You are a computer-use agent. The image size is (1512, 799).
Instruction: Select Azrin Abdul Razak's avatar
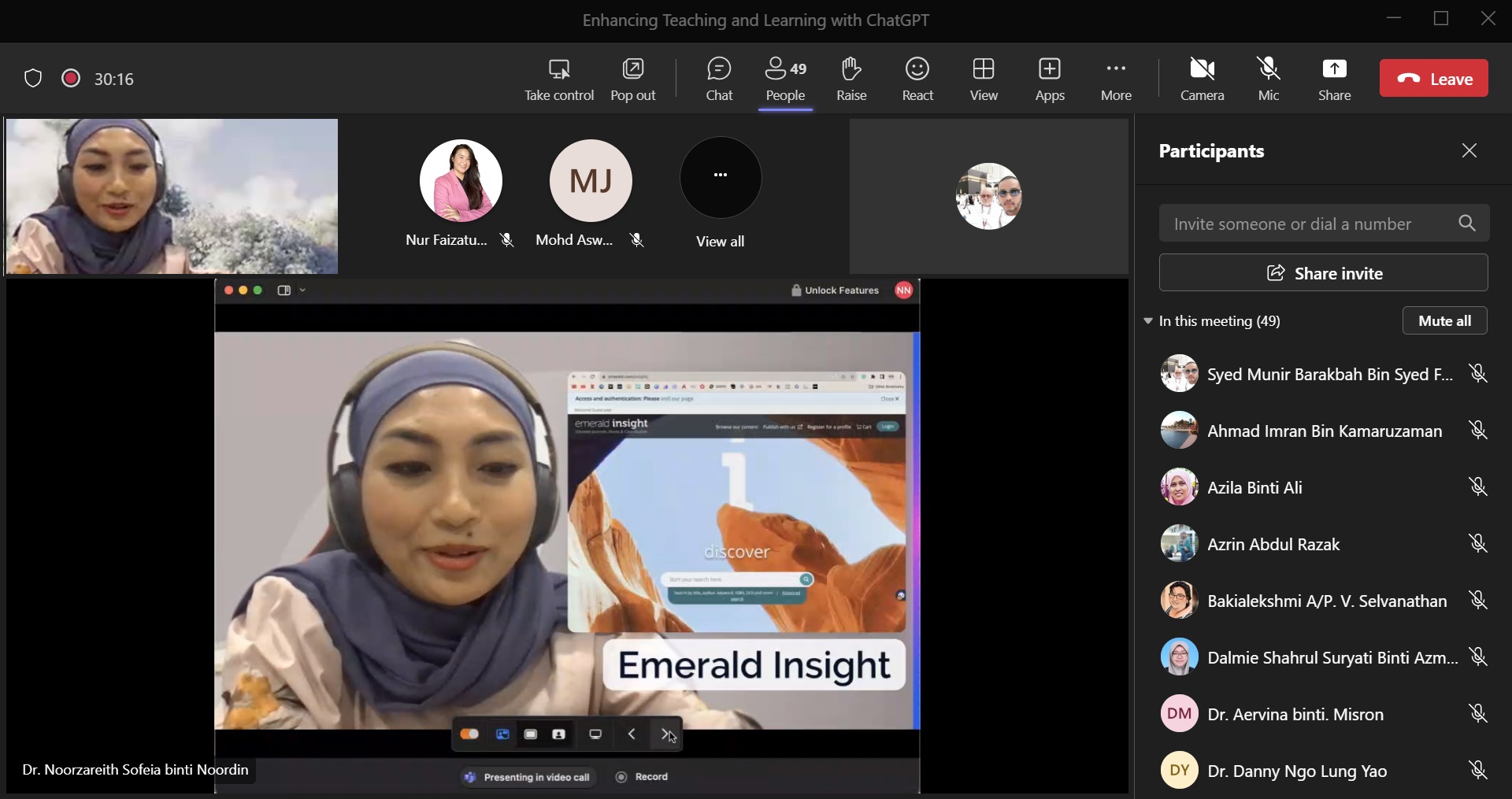[1179, 543]
